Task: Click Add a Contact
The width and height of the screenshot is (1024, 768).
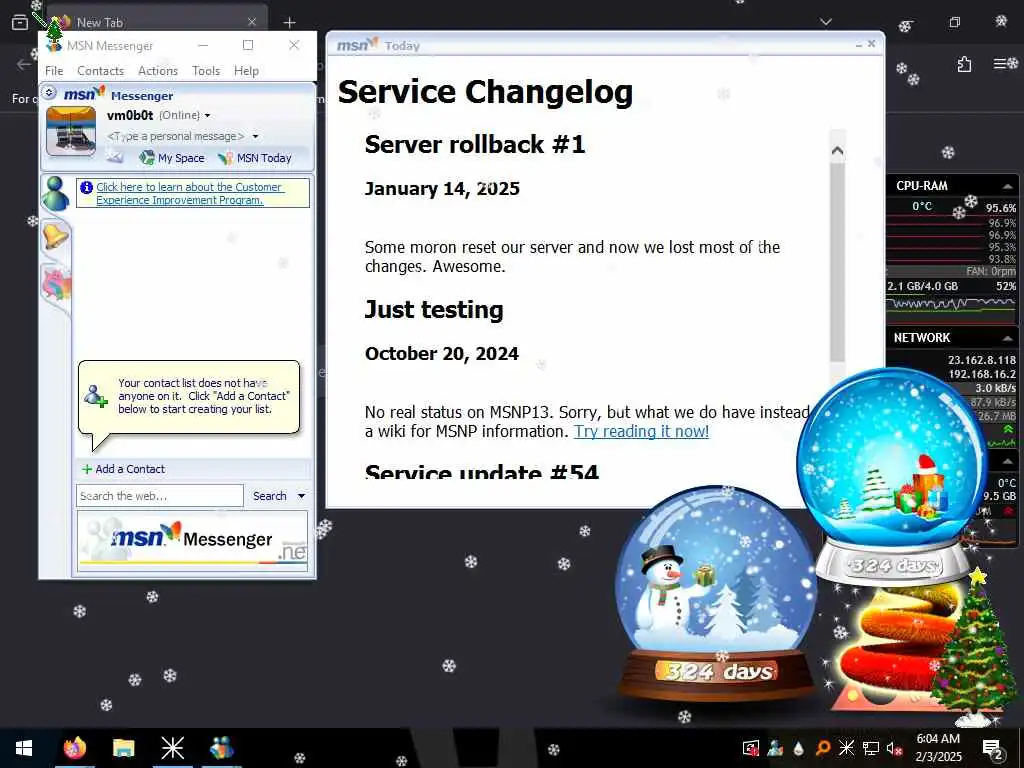Action: click(123, 469)
